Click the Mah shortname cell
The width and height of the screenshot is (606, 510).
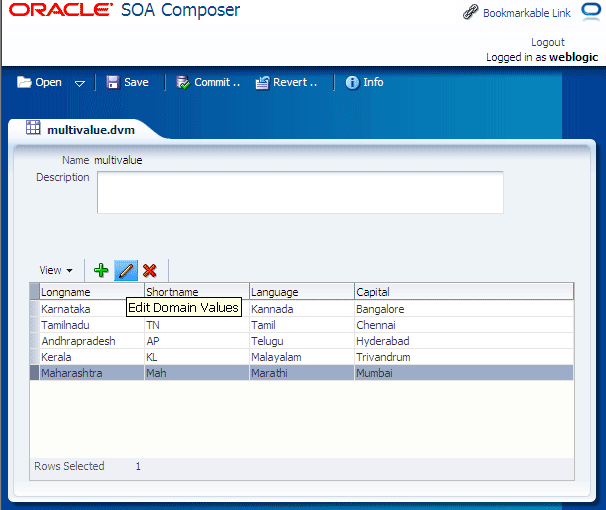(197, 373)
